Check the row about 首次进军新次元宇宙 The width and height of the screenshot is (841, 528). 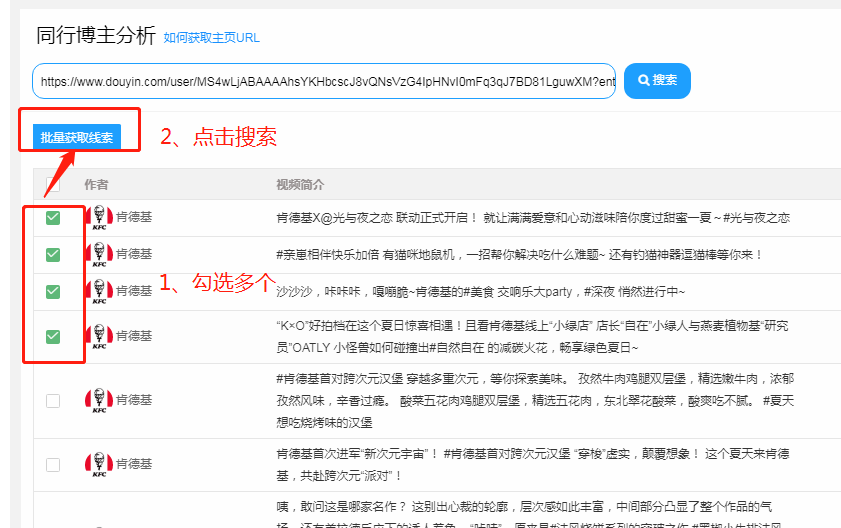pyautogui.click(x=53, y=465)
